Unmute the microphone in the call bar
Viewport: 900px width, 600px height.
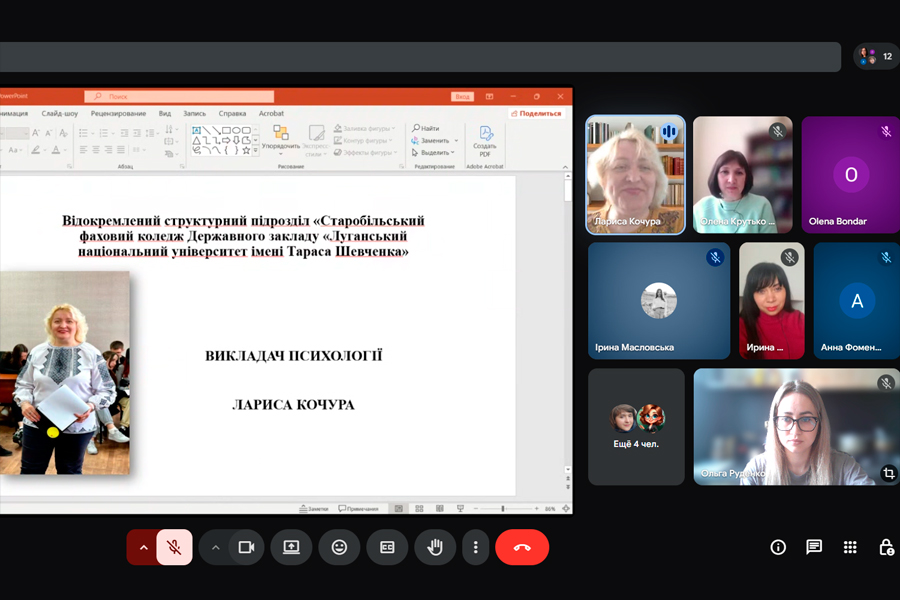[x=174, y=547]
